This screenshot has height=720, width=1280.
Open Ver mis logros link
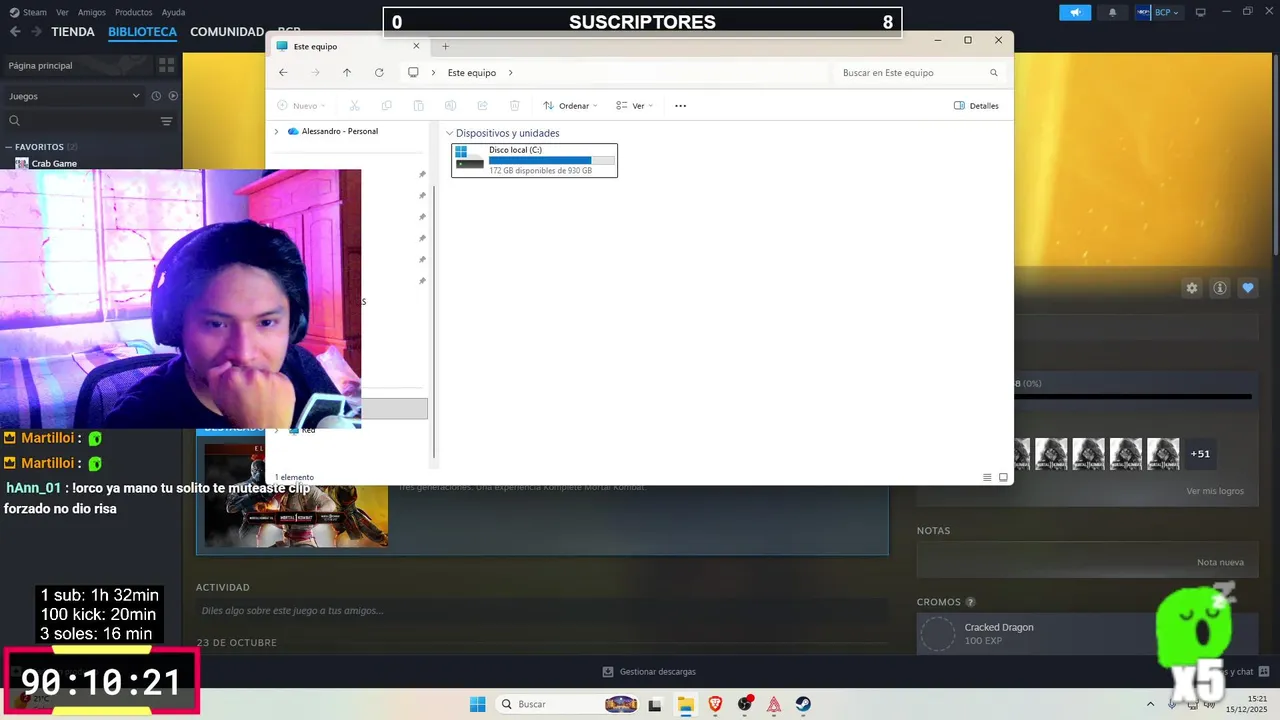1215,491
